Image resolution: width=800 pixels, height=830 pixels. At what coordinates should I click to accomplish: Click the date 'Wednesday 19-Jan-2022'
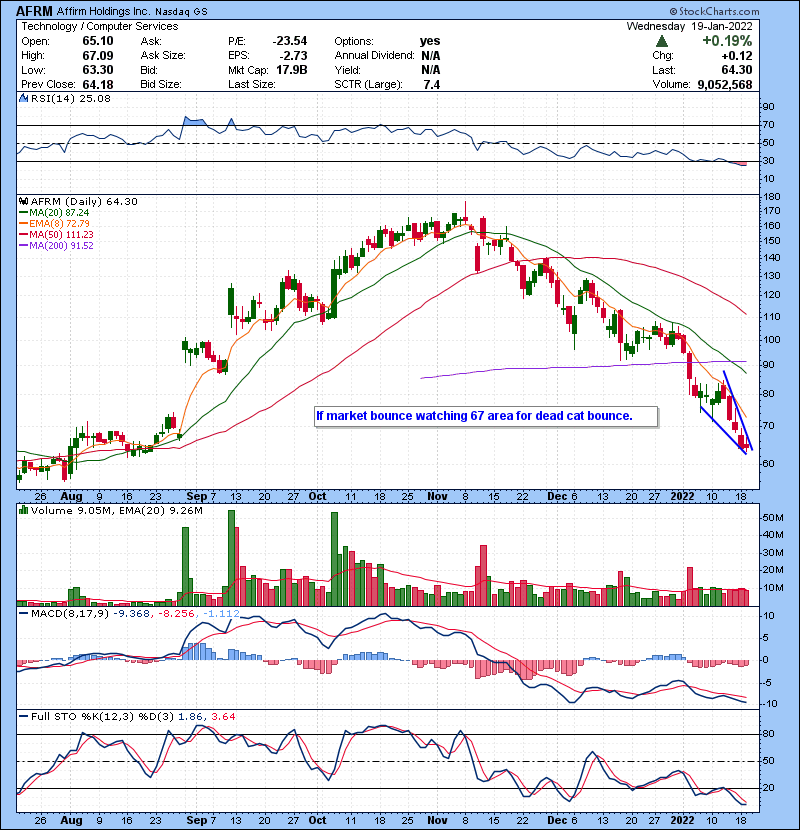(689, 26)
